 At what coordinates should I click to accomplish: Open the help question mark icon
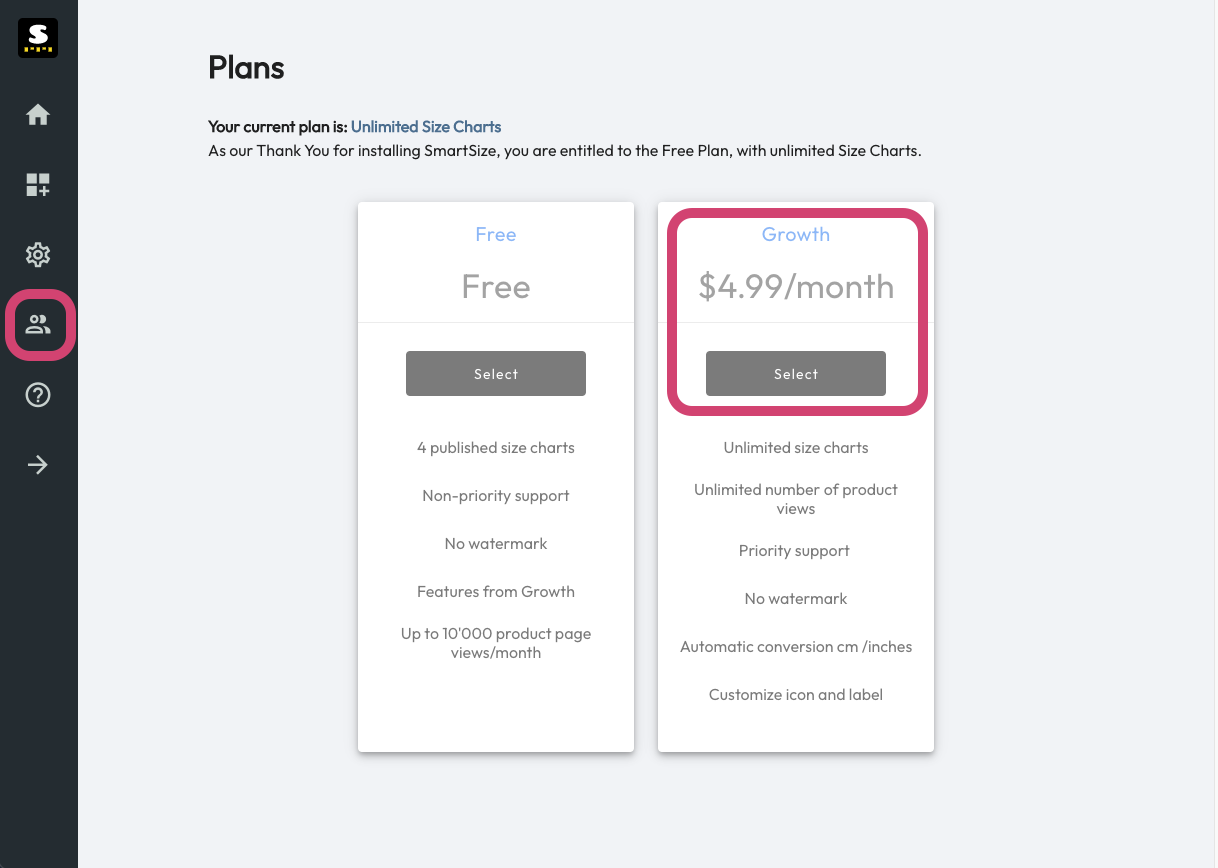tap(38, 395)
